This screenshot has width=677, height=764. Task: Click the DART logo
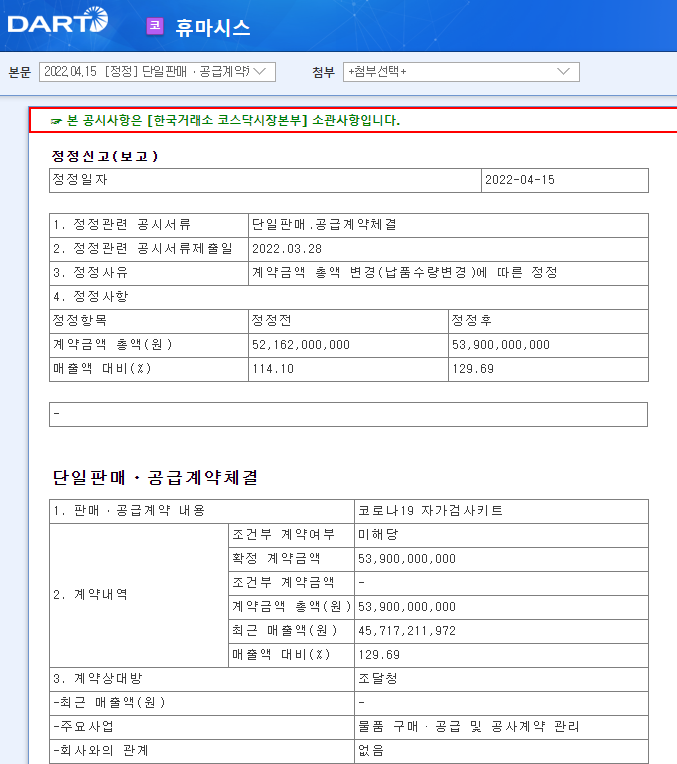(x=58, y=21)
